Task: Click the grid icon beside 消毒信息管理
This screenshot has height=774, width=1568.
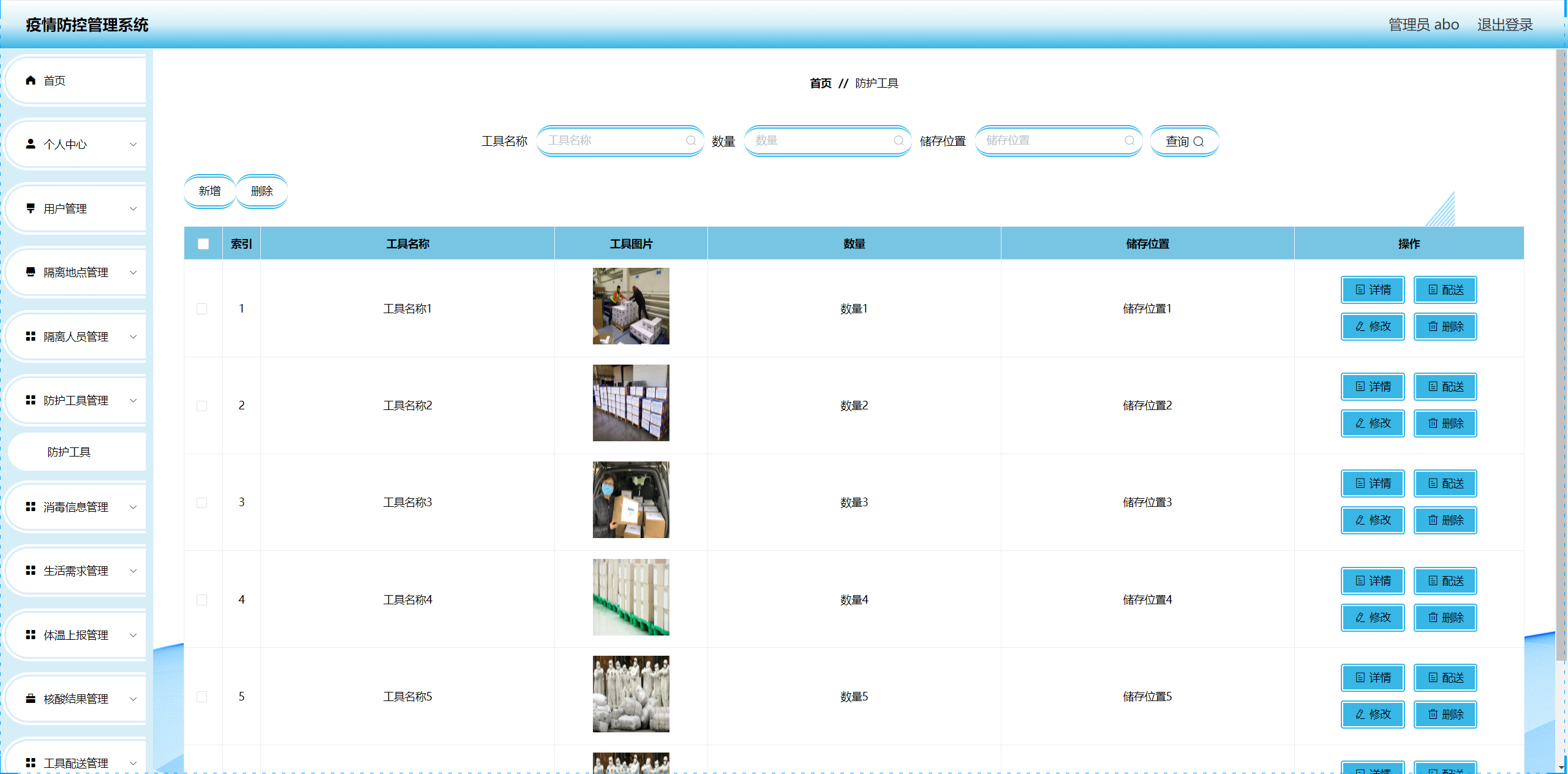Action: 31,507
